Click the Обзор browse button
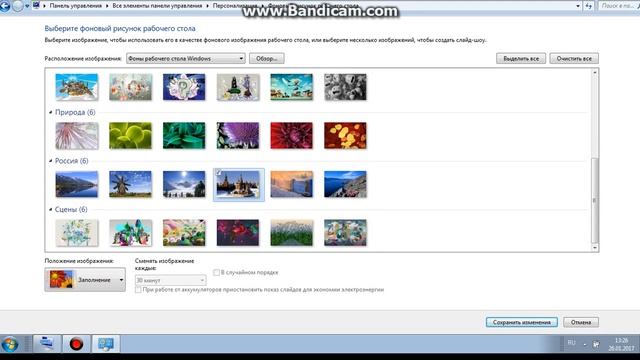 (267, 58)
